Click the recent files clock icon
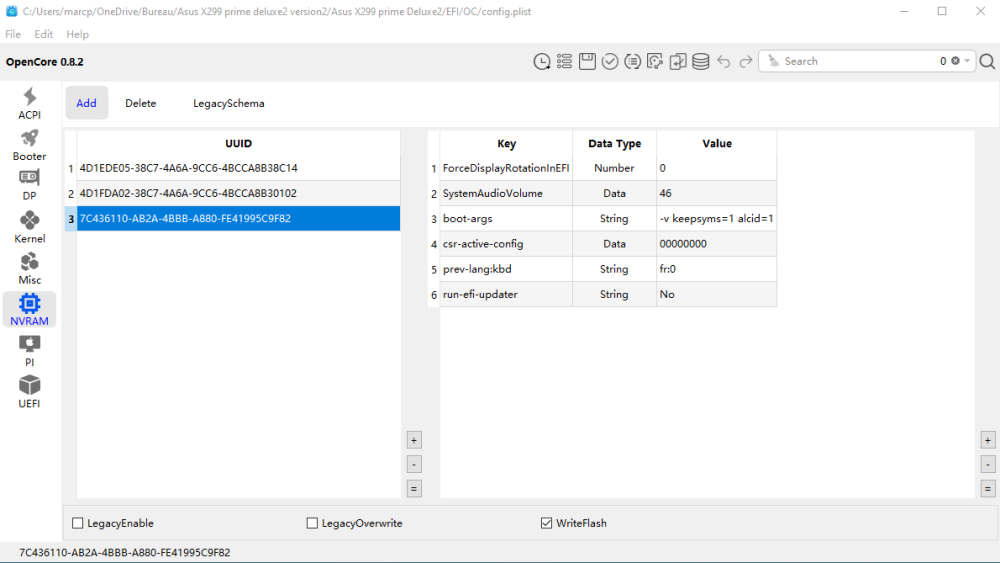The image size is (1000, 563). tap(541, 61)
